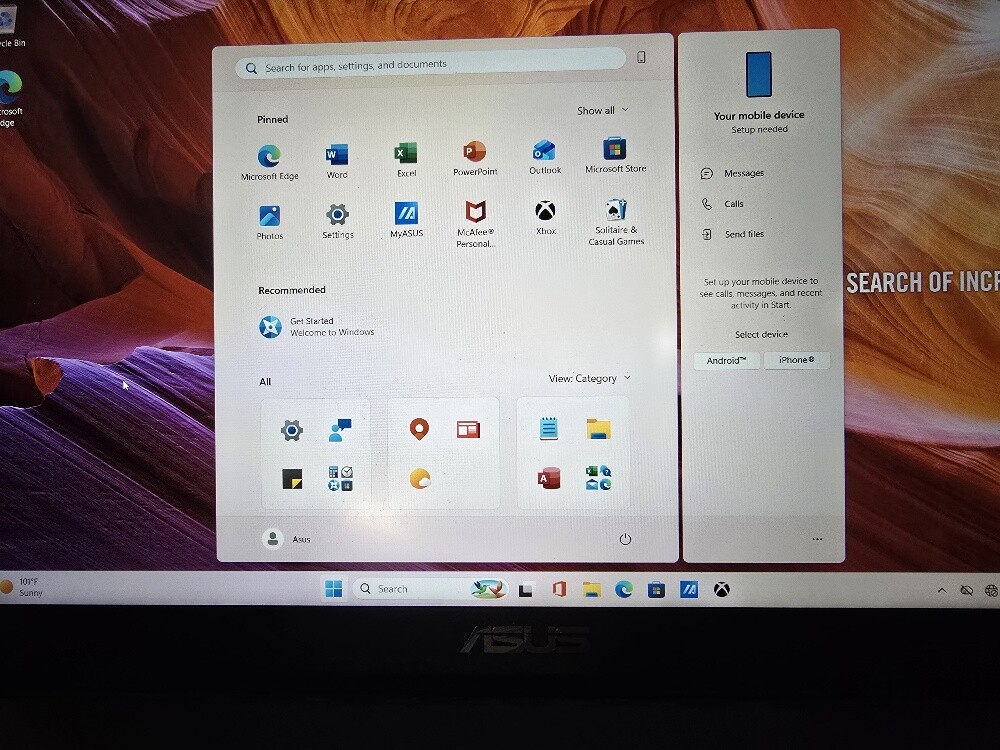The width and height of the screenshot is (1000, 750).
Task: Open McAfee Personal in the Pinned apps
Action: 476,223
